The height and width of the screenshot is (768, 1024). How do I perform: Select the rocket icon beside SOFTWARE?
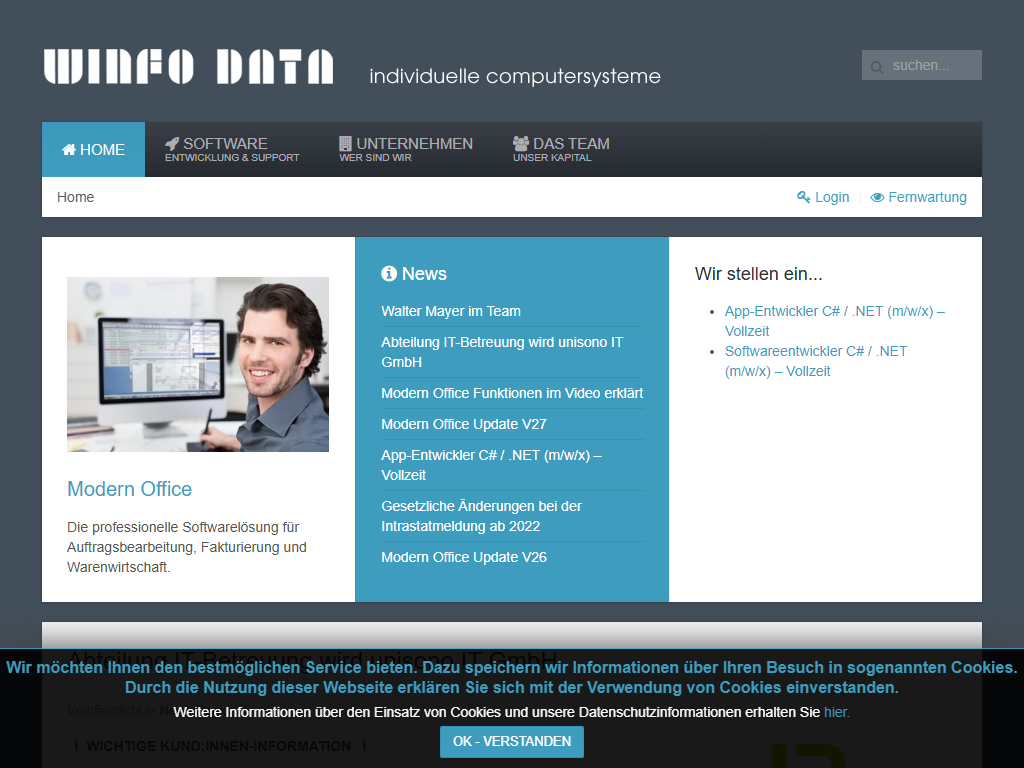pyautogui.click(x=172, y=143)
